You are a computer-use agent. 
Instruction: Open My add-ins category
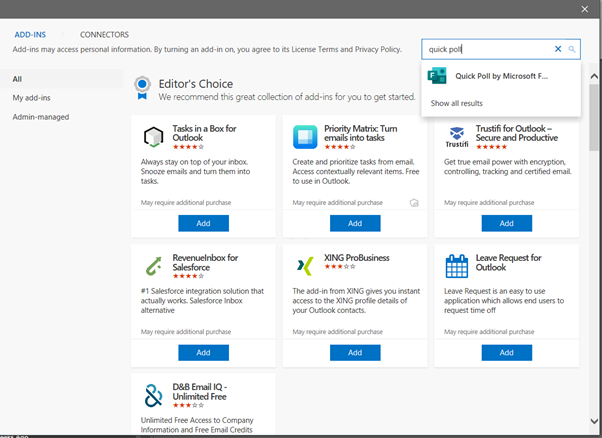(32, 97)
